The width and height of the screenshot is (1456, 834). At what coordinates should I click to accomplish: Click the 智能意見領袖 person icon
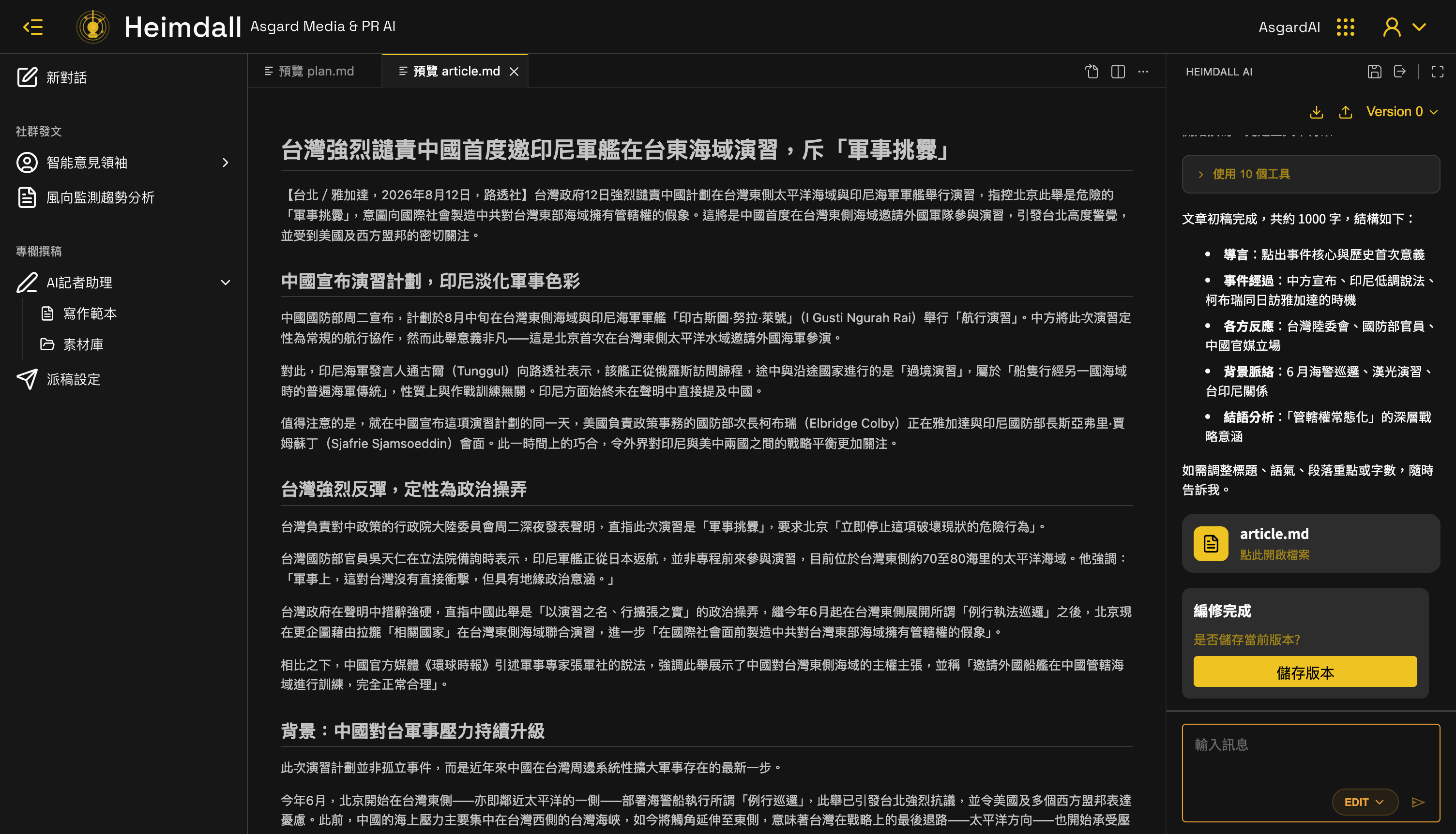point(27,163)
